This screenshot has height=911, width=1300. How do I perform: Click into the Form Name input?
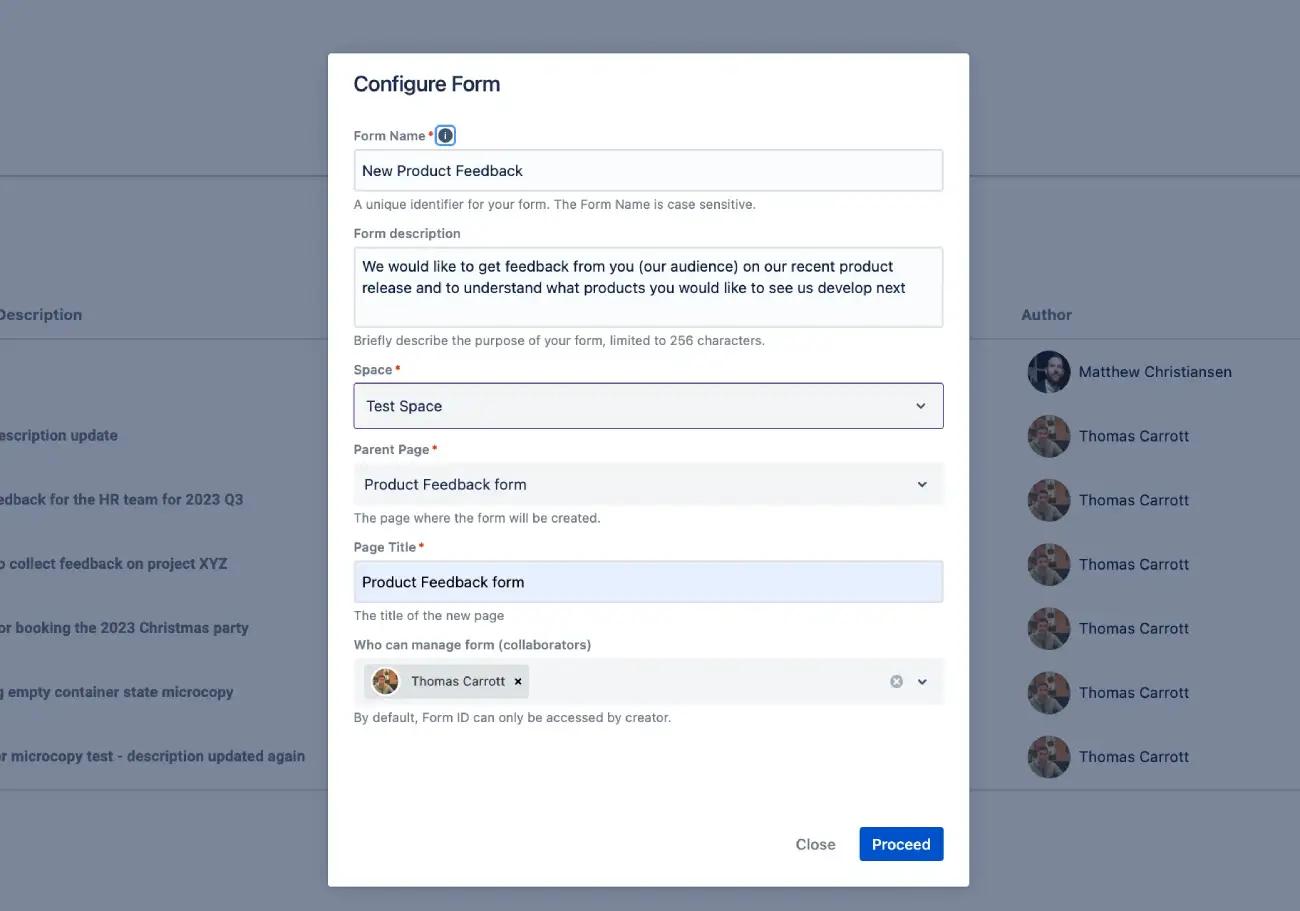(648, 171)
